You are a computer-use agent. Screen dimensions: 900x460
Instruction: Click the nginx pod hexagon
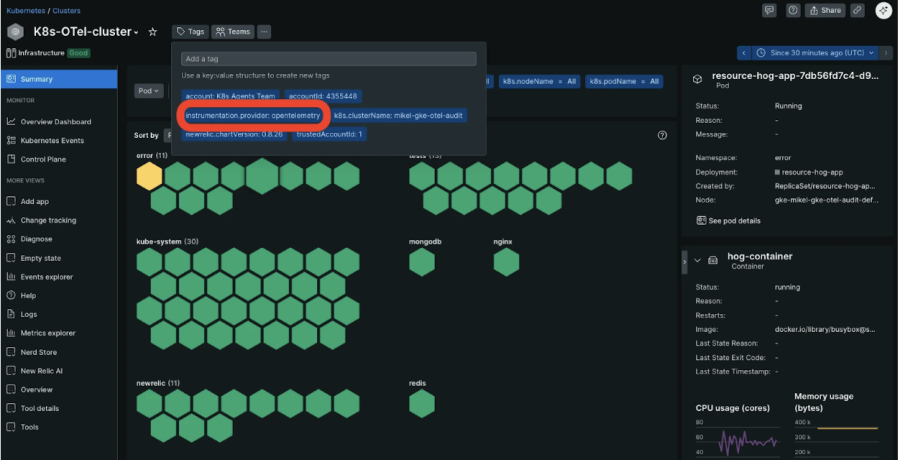[506, 262]
